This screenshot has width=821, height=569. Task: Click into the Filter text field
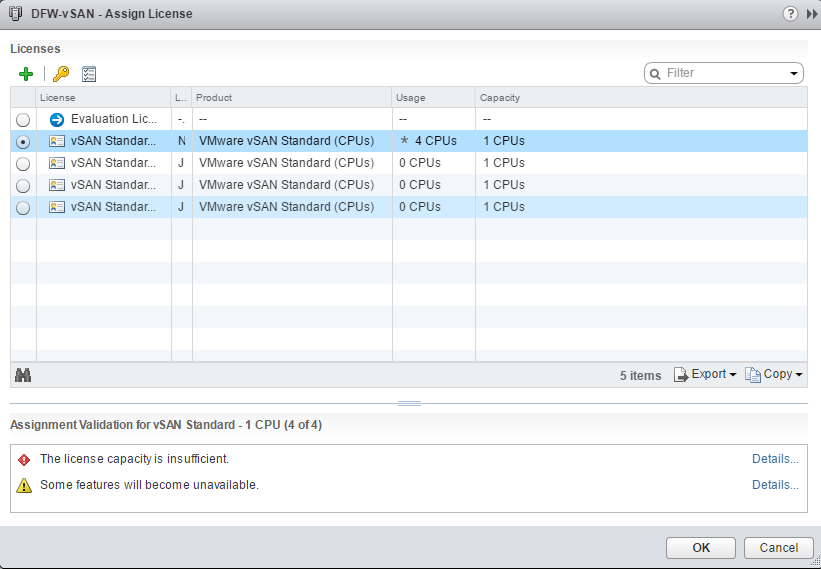point(725,73)
